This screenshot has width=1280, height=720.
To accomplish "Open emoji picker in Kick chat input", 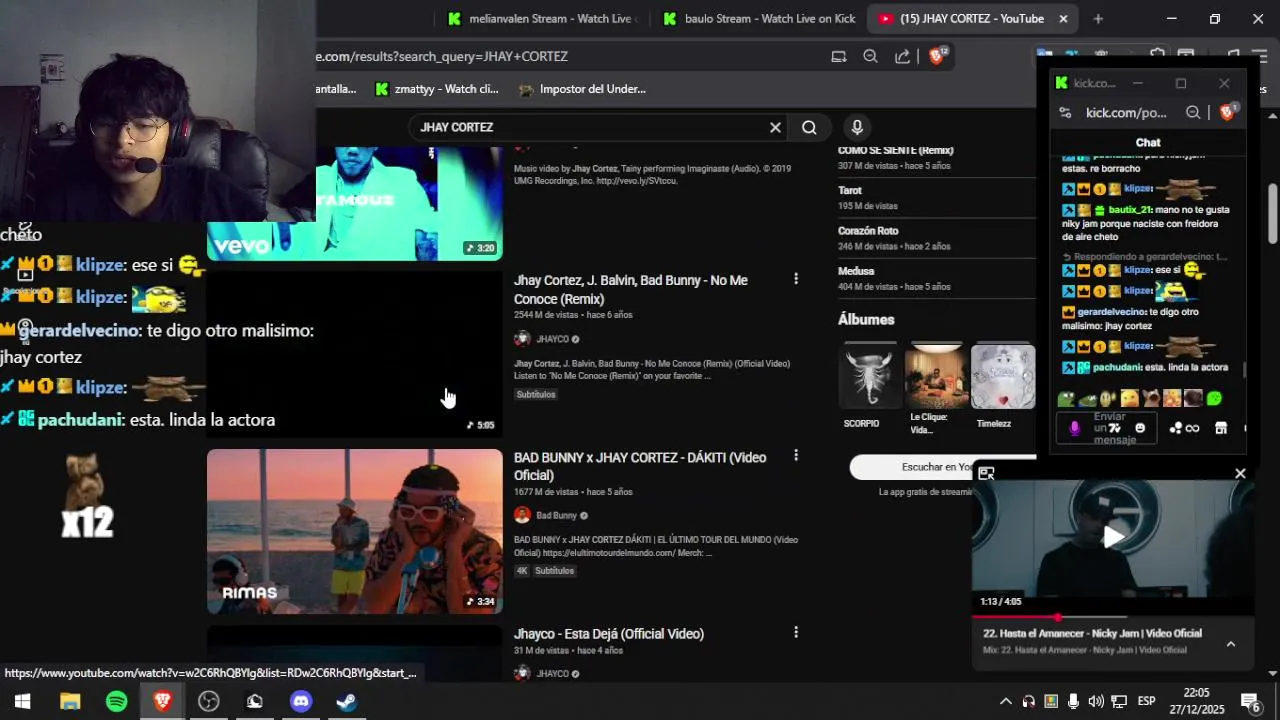I will pyautogui.click(x=1140, y=428).
